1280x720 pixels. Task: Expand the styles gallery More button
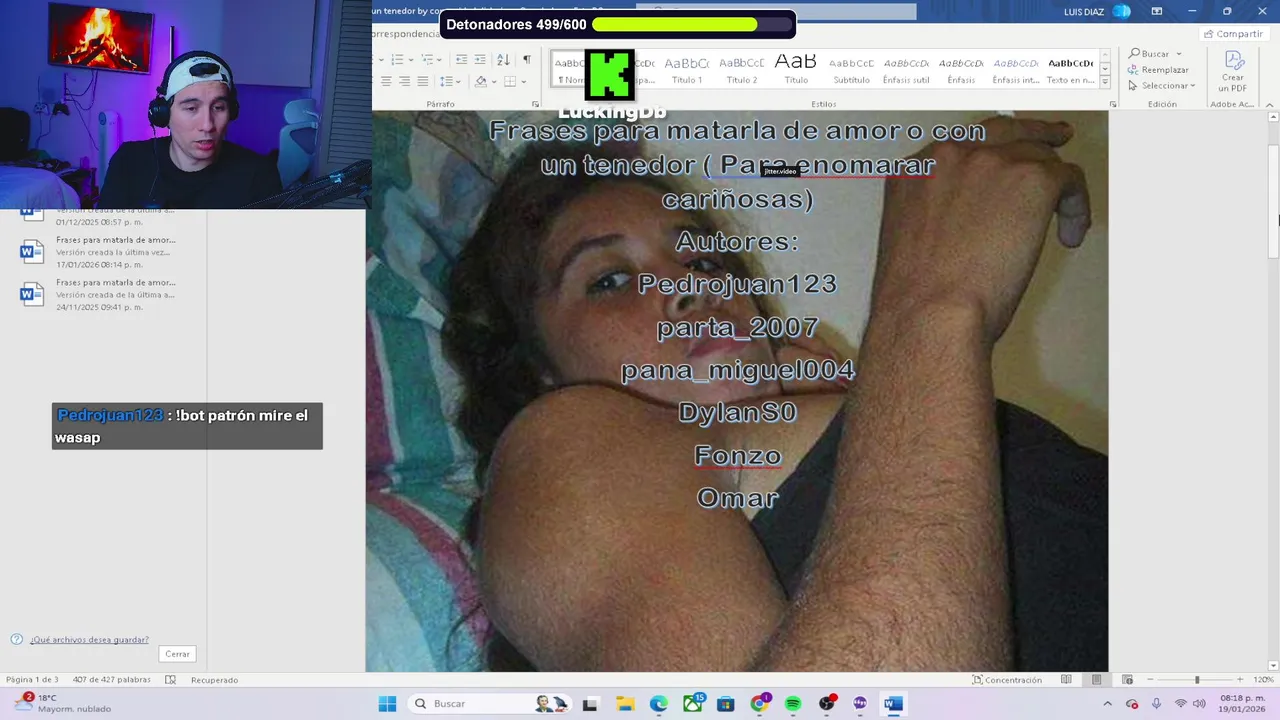coord(1105,83)
